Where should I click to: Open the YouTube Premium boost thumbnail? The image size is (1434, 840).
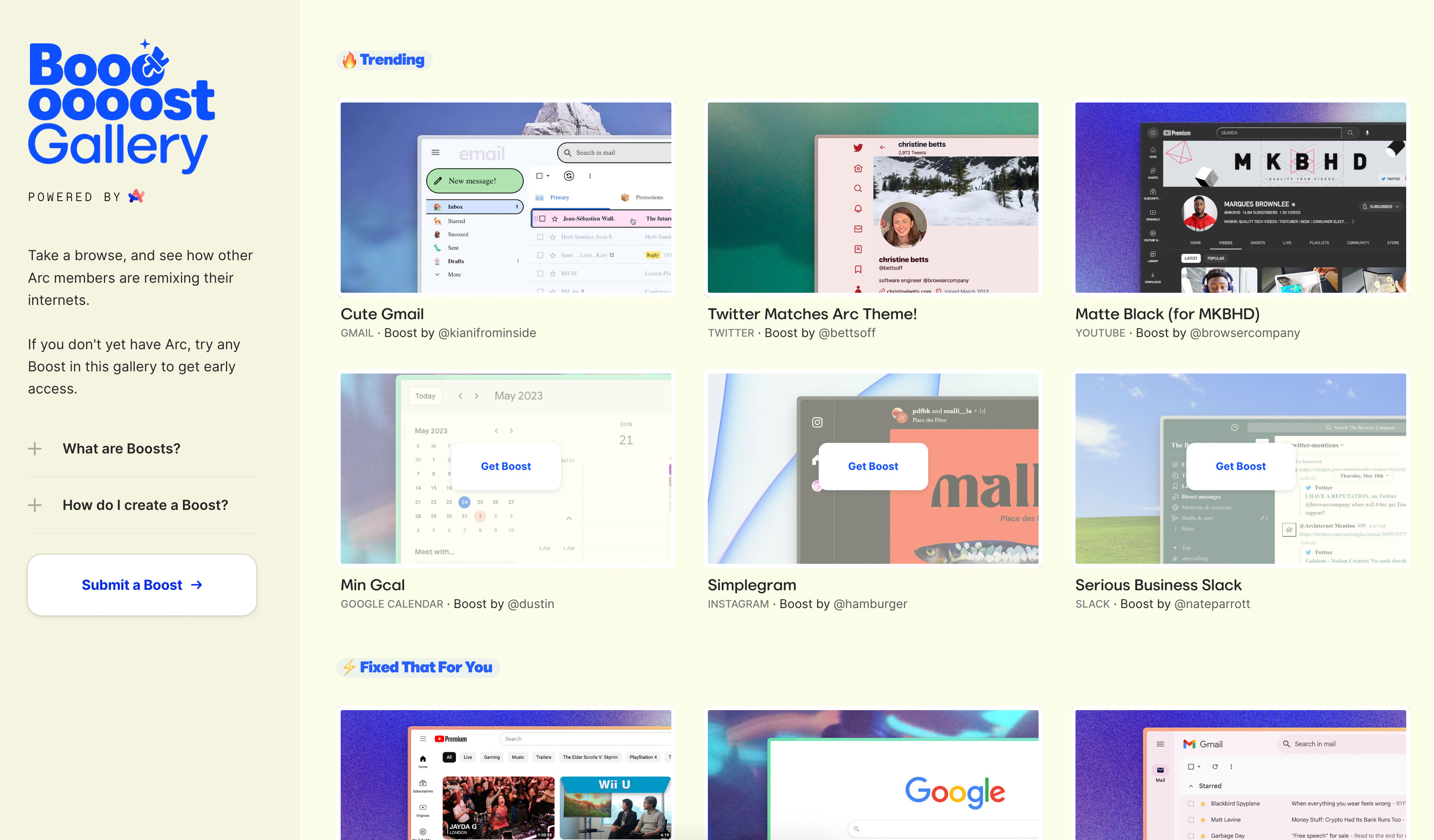click(x=506, y=774)
